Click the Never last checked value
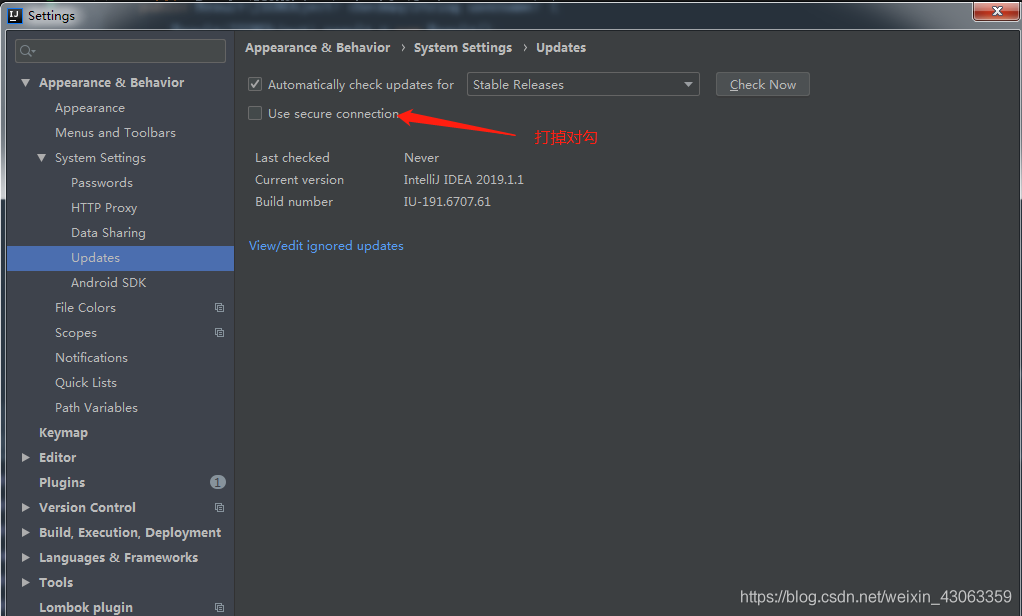The image size is (1022, 616). [422, 158]
